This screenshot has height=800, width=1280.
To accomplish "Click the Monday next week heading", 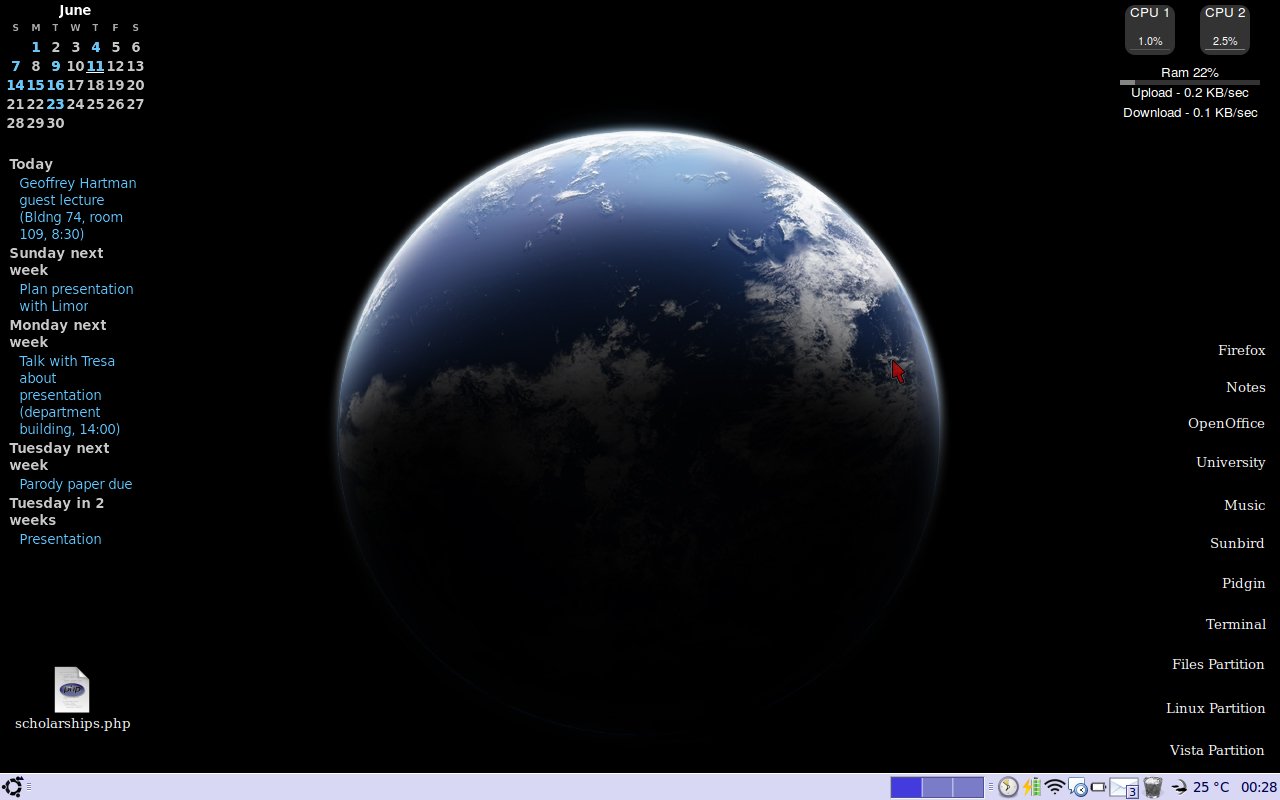I will (58, 333).
